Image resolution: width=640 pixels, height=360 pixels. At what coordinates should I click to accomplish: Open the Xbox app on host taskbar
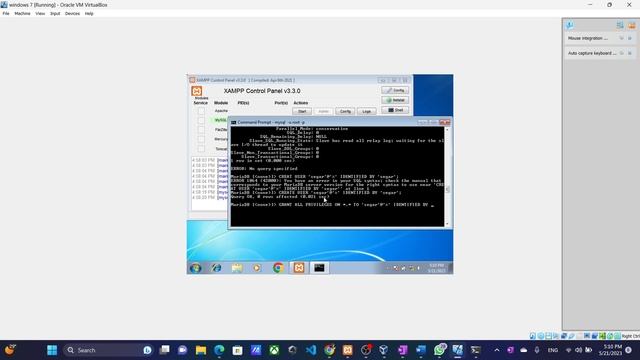pyautogui.click(x=274, y=350)
